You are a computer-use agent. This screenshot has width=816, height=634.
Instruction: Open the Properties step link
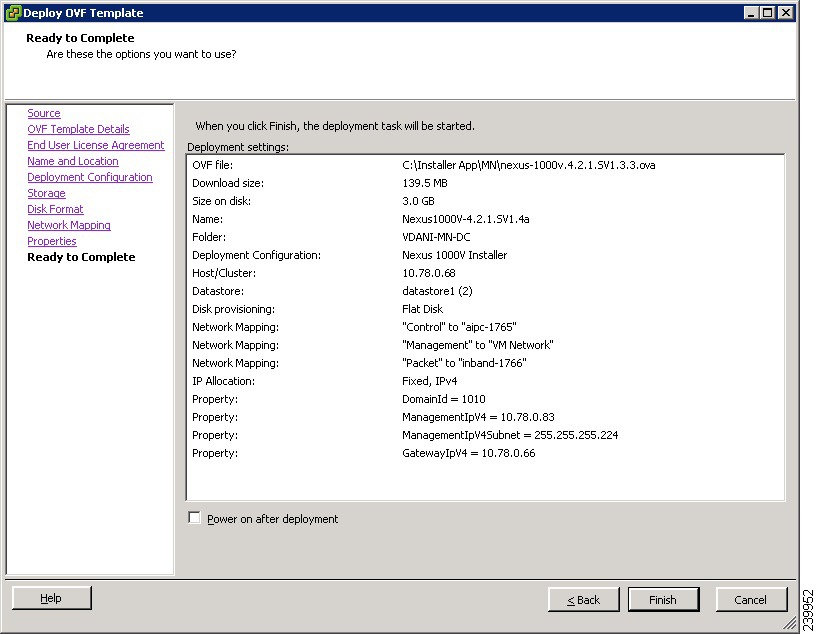pyautogui.click(x=52, y=241)
